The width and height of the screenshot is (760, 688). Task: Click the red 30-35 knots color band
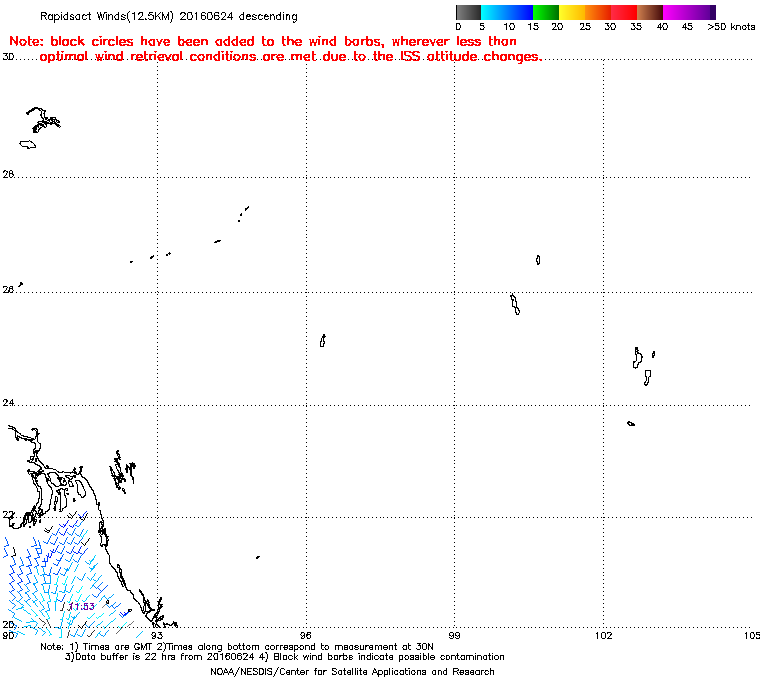point(624,12)
